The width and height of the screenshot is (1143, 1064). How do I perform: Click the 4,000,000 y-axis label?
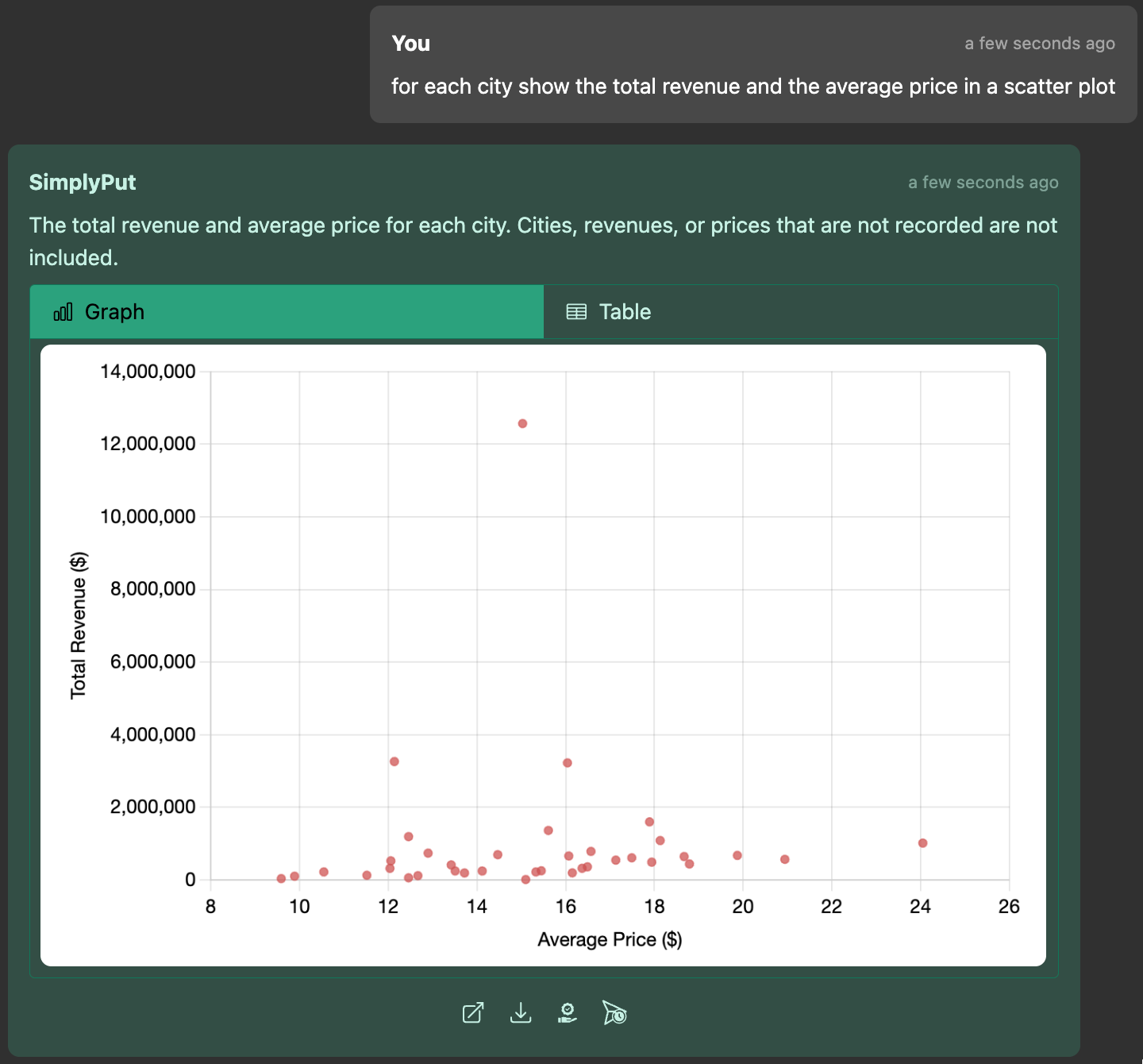[x=153, y=734]
